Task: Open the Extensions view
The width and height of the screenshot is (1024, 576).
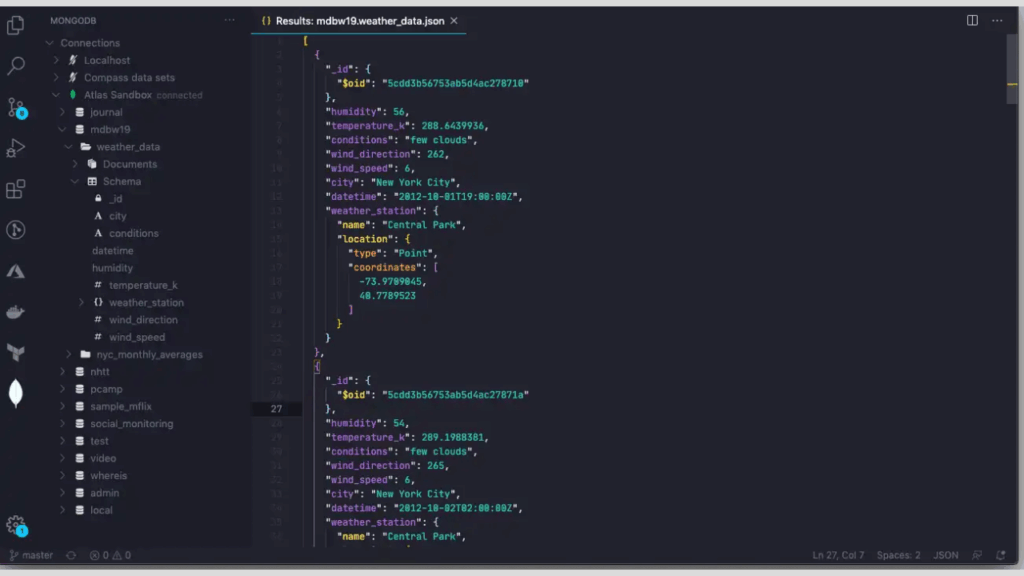Action: click(x=14, y=189)
